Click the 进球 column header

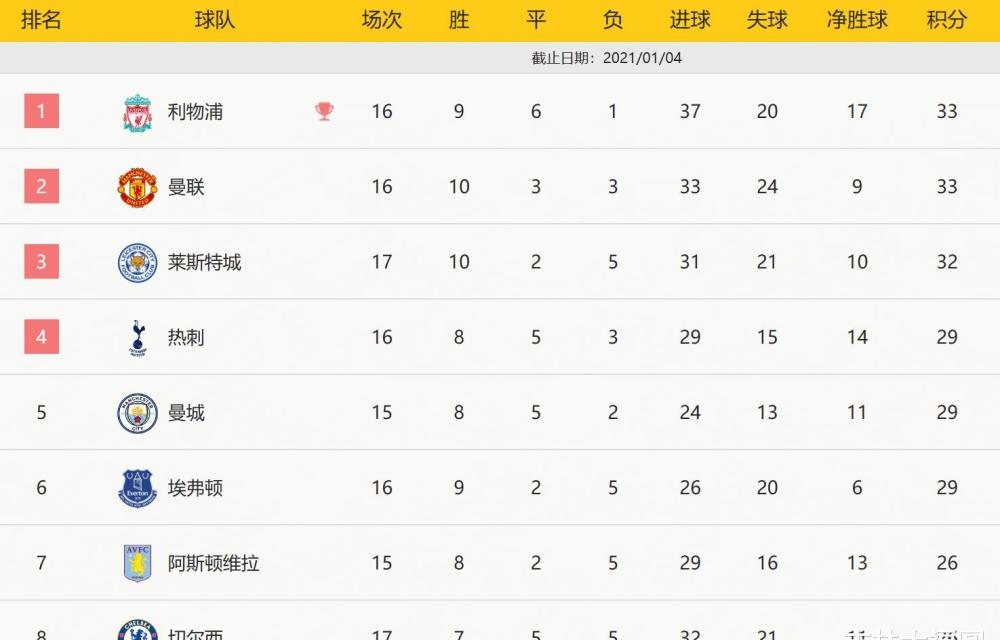pyautogui.click(x=689, y=20)
